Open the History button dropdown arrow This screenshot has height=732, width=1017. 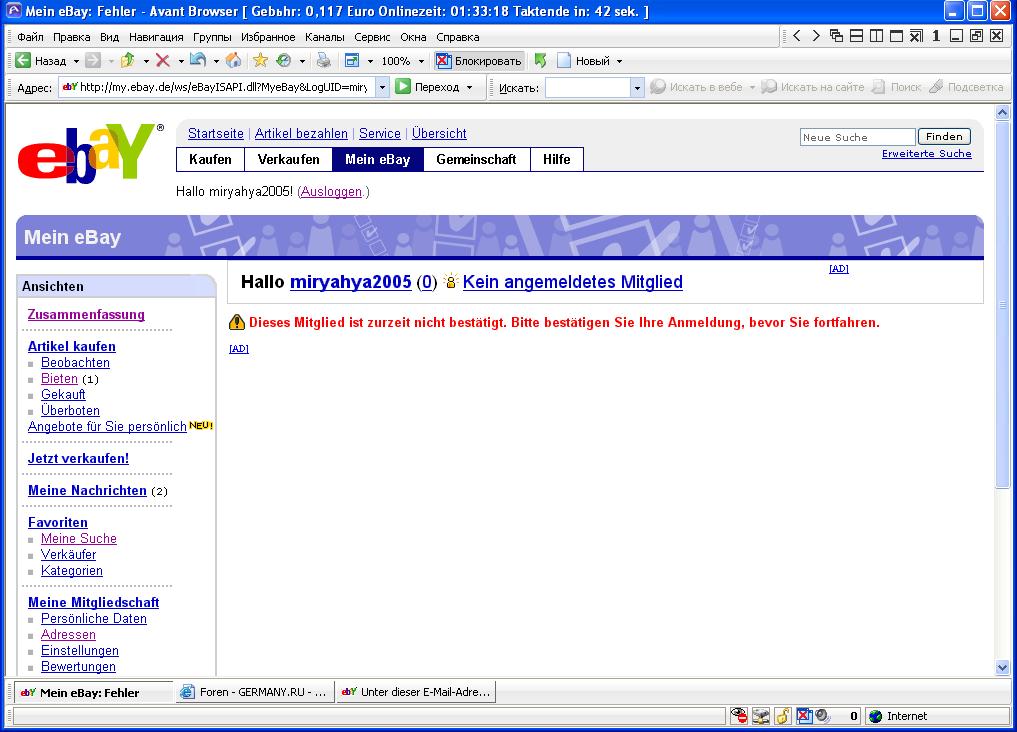point(302,61)
